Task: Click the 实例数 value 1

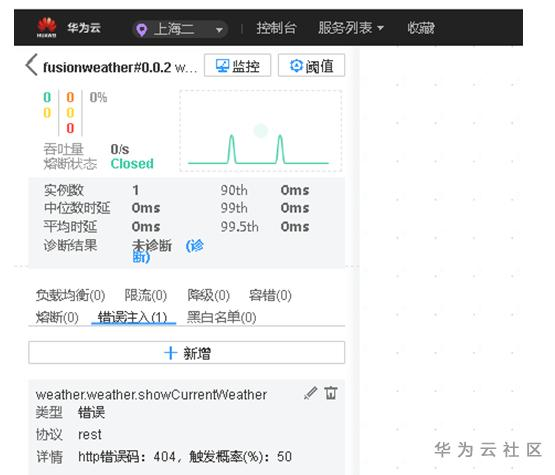Action: coord(136,190)
